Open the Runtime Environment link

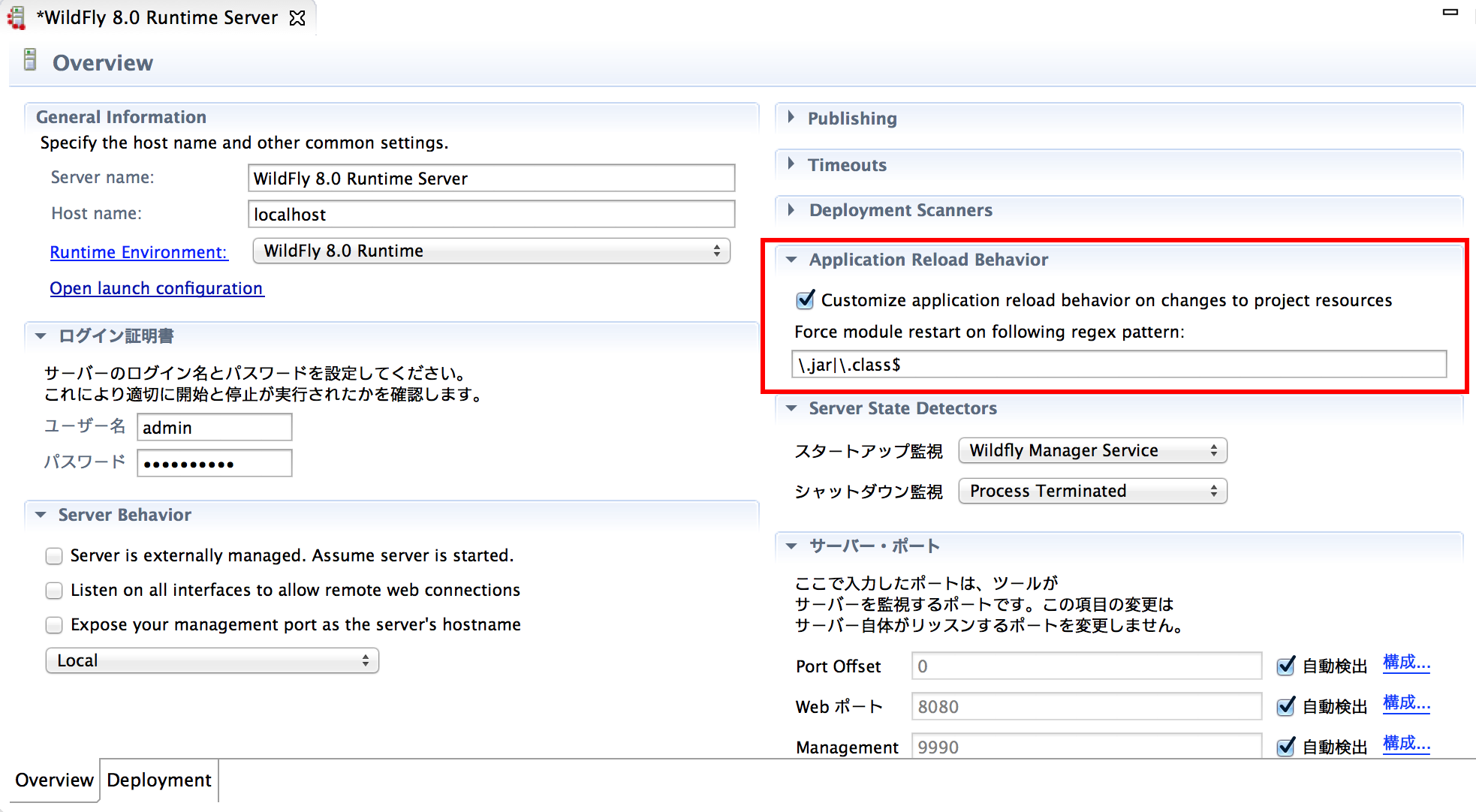tap(139, 252)
